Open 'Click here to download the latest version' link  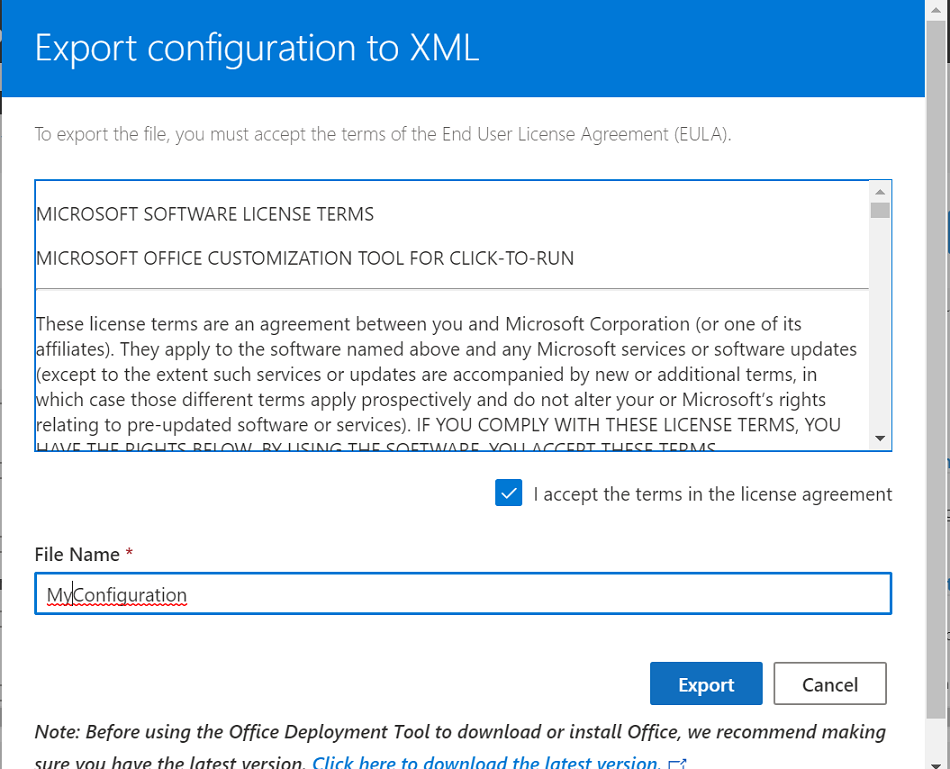click(x=486, y=762)
